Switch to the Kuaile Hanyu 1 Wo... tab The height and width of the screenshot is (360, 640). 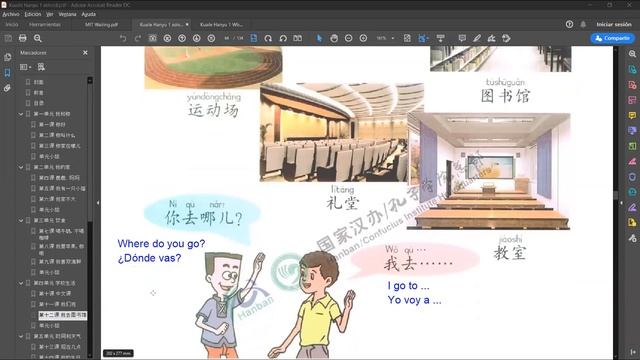pos(221,24)
